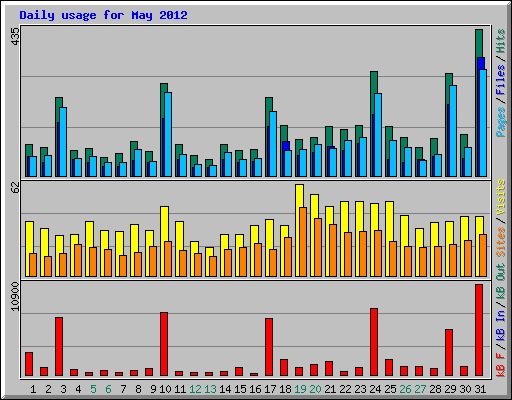Image resolution: width=512 pixels, height=400 pixels.
Task: Click the 'kB F' legend label
Action: (x=501, y=365)
